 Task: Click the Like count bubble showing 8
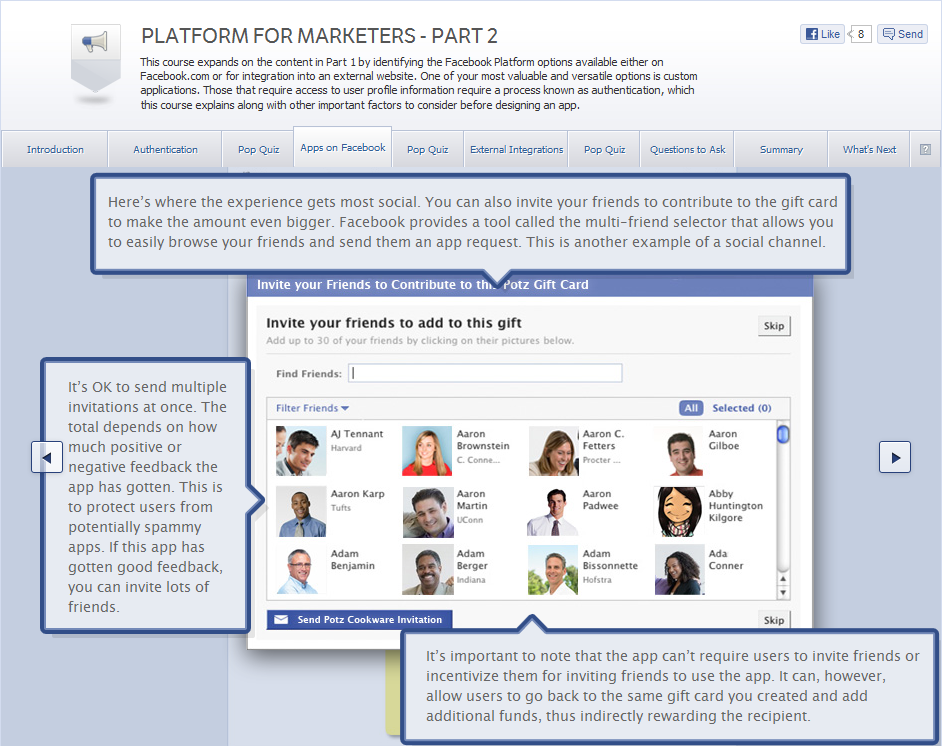point(860,34)
